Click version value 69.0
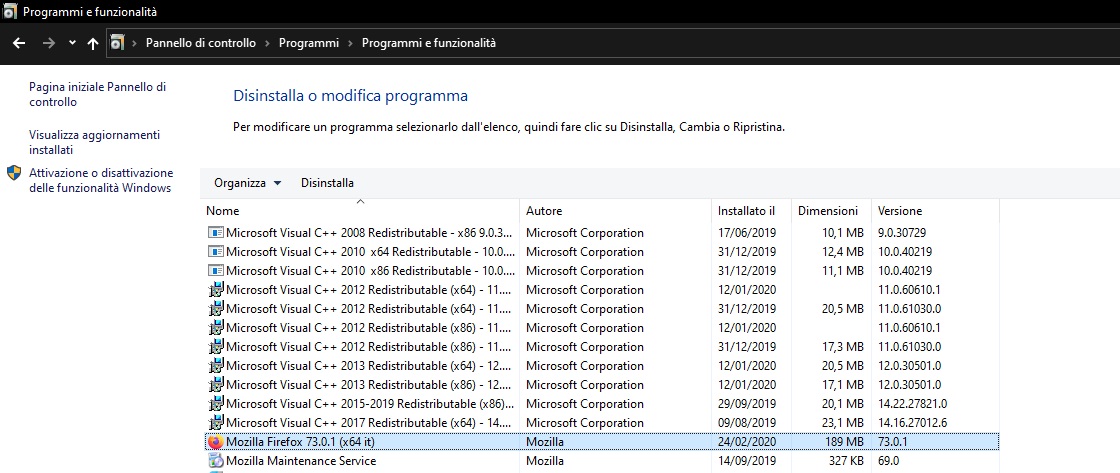This screenshot has height=473, width=1120. 889,461
